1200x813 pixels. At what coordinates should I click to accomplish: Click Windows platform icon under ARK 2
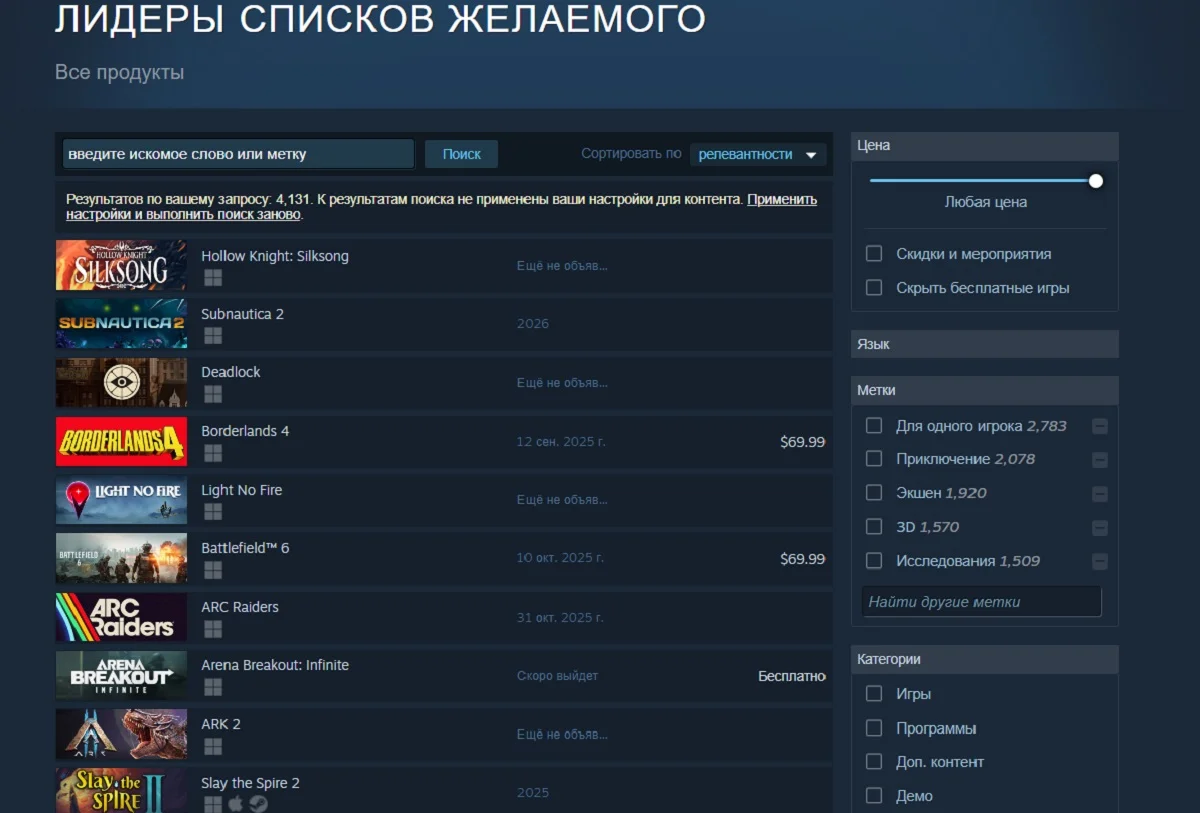tap(212, 746)
